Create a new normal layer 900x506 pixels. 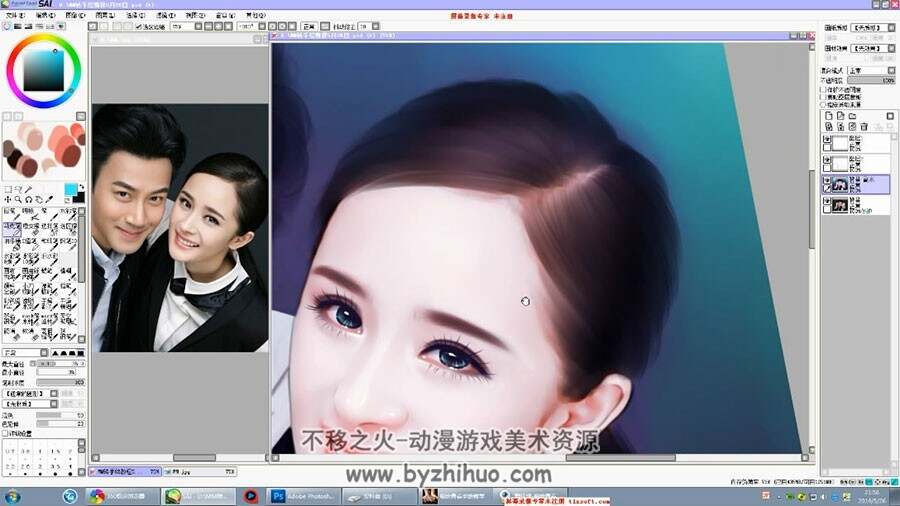coord(829,115)
